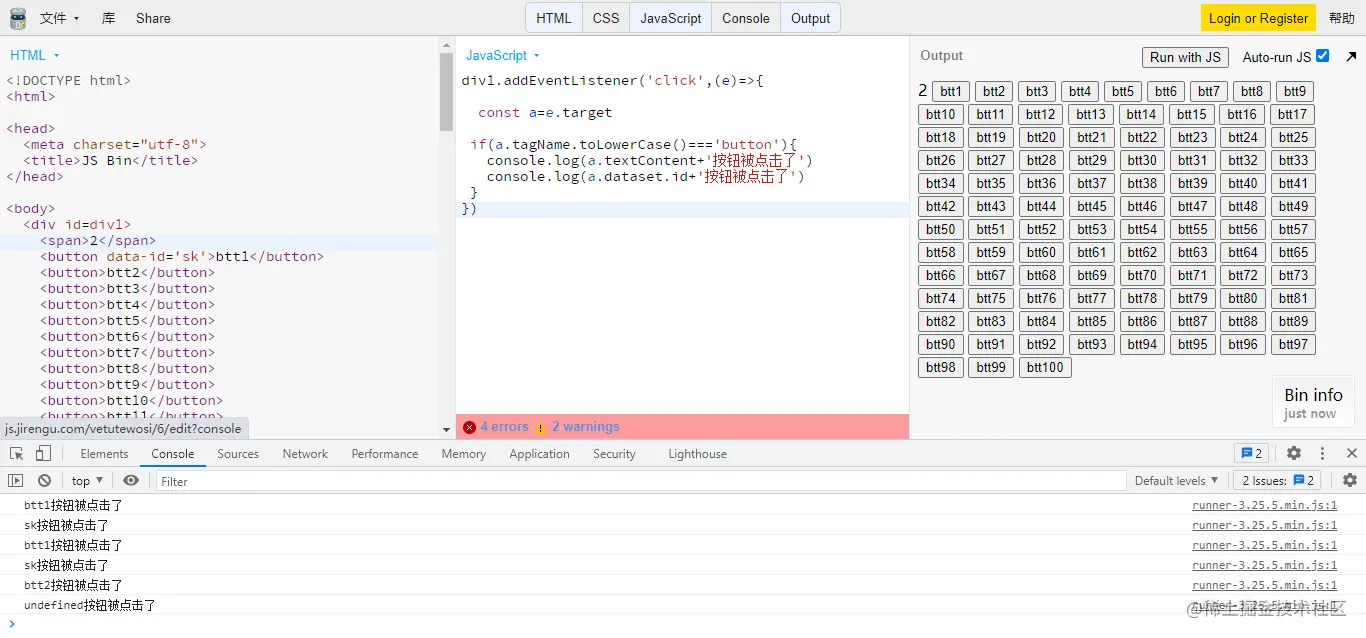Toggle the HTML panel tab
Image resolution: width=1366 pixels, height=638 pixels.
point(554,18)
